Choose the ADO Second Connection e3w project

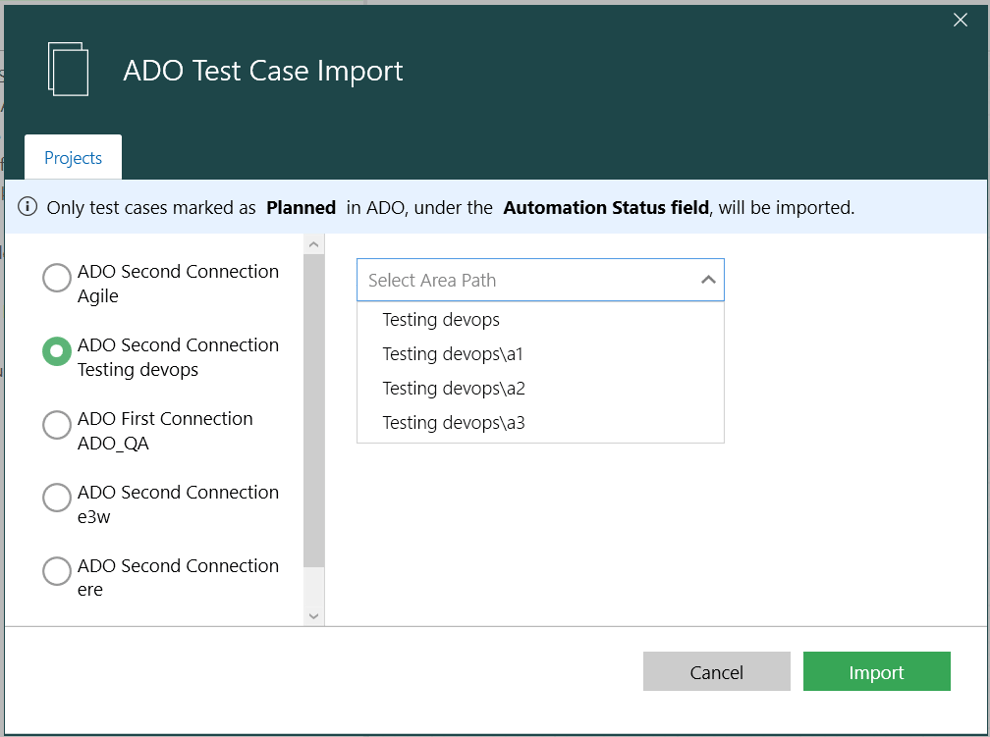click(56, 498)
